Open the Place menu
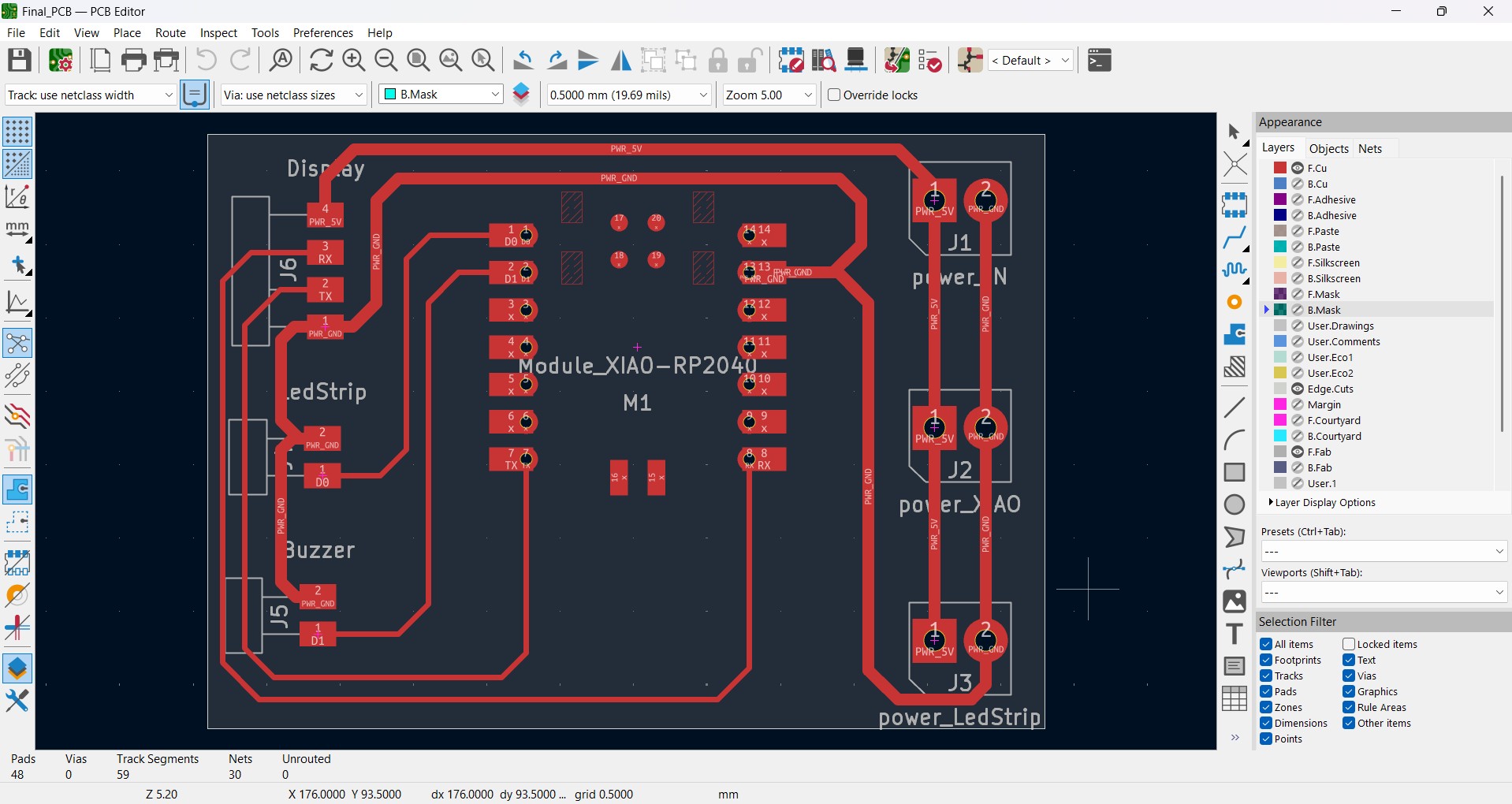 [x=127, y=32]
